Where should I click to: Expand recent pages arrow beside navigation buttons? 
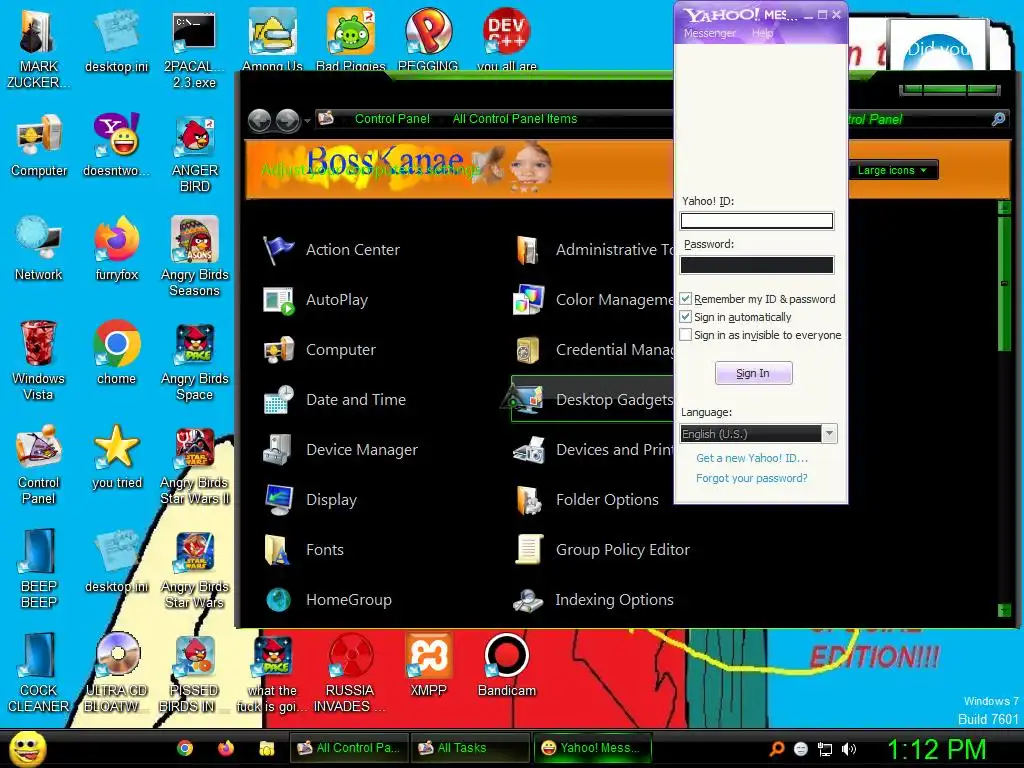click(x=307, y=121)
